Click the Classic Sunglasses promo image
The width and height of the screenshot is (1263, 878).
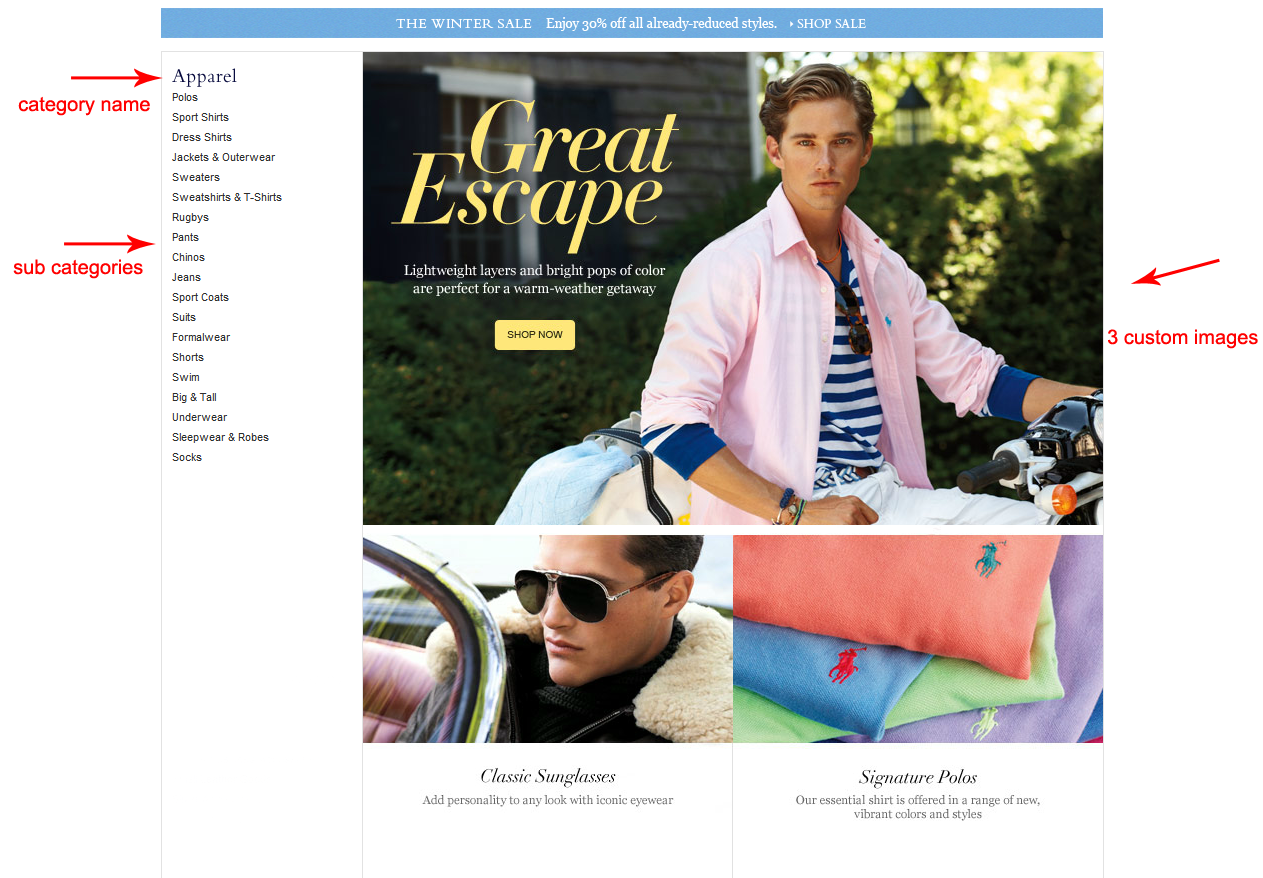coord(548,639)
